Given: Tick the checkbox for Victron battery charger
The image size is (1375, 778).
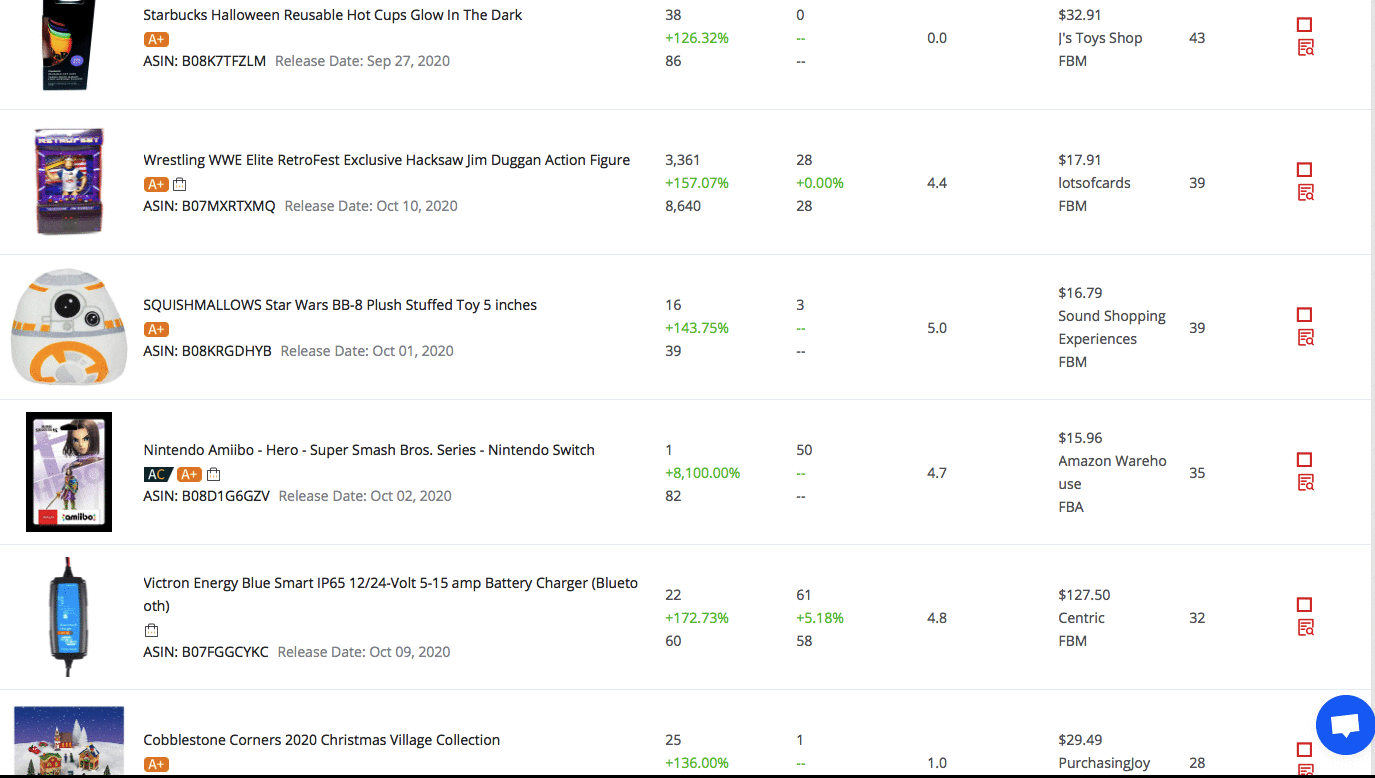Looking at the screenshot, I should [x=1304, y=605].
